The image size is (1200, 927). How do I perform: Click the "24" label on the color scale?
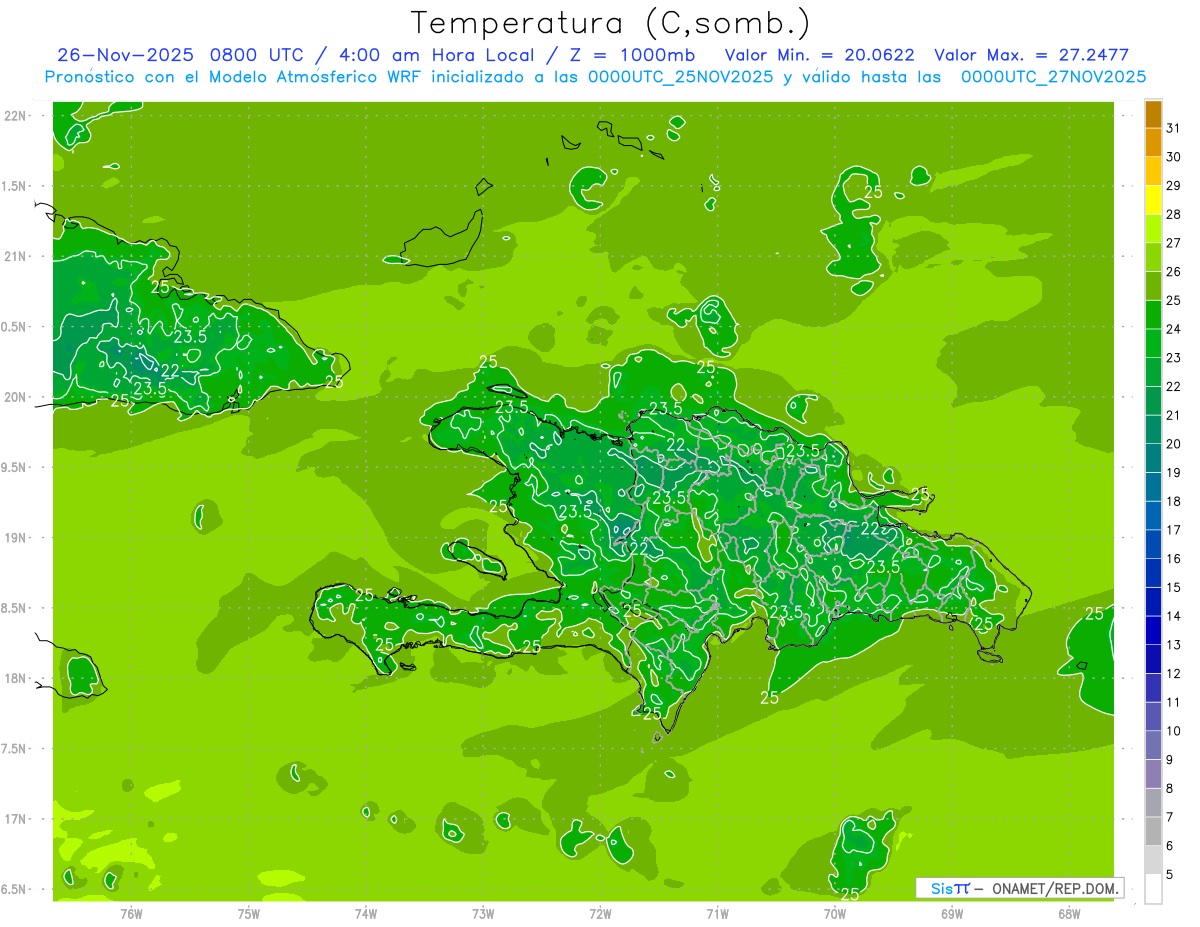coord(1174,329)
